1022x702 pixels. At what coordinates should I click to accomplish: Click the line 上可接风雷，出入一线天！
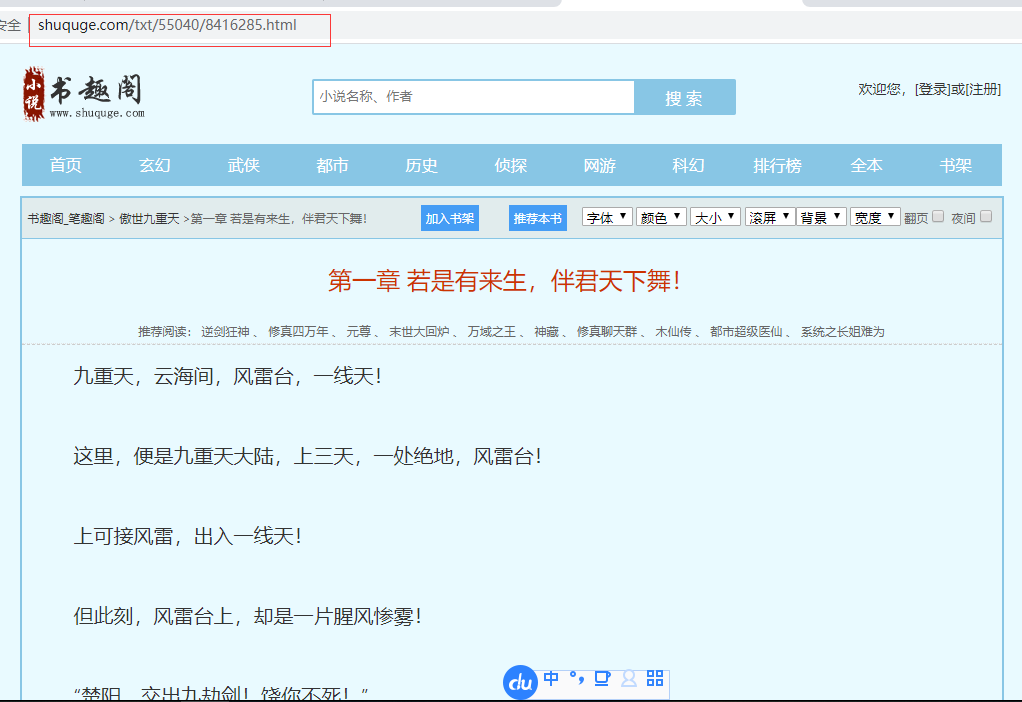pos(188,536)
